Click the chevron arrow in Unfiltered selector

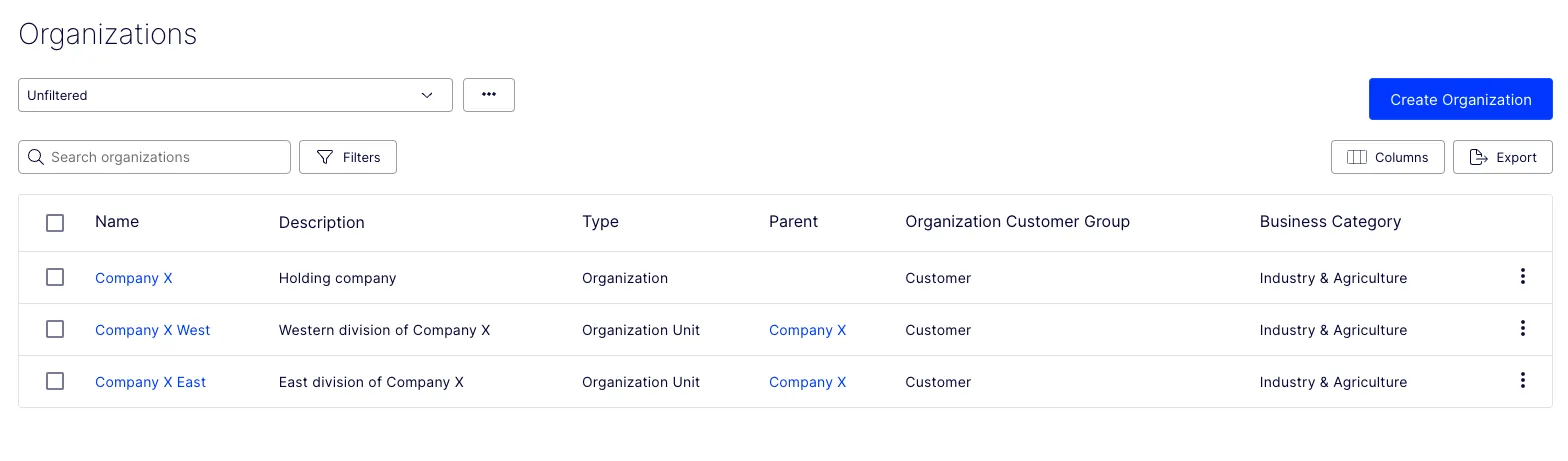pos(427,95)
